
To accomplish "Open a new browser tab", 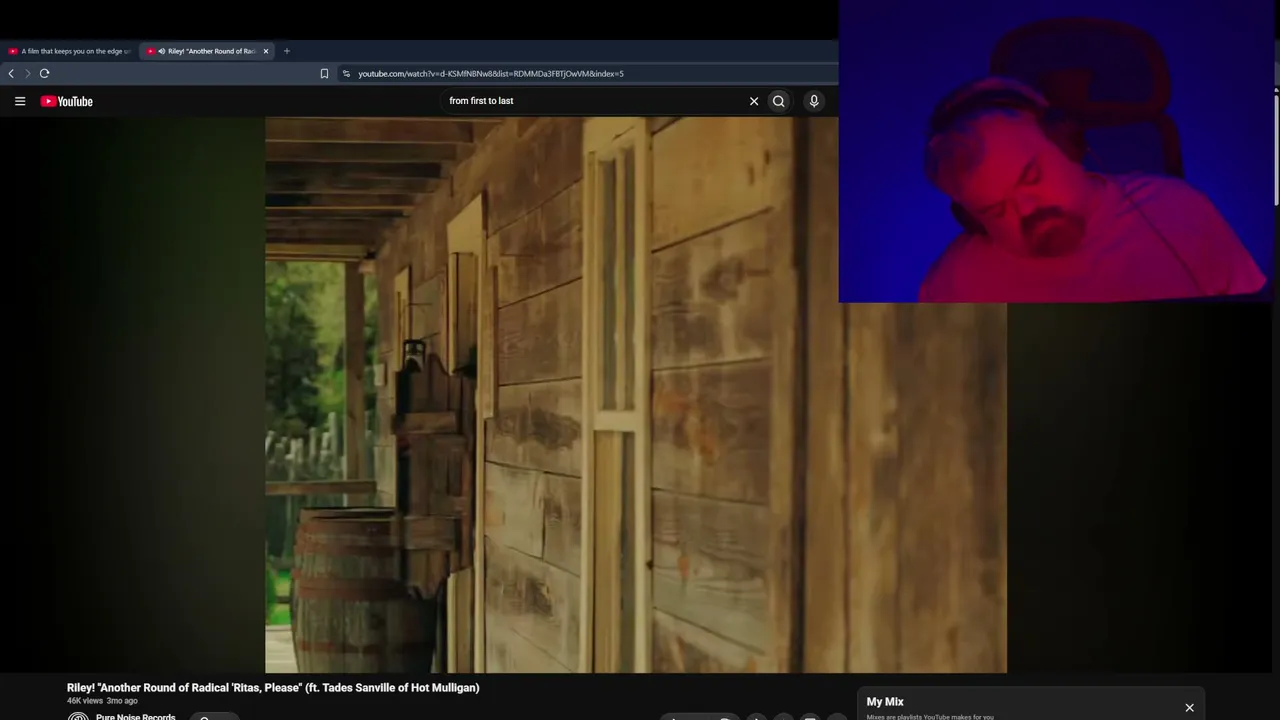I will point(287,51).
